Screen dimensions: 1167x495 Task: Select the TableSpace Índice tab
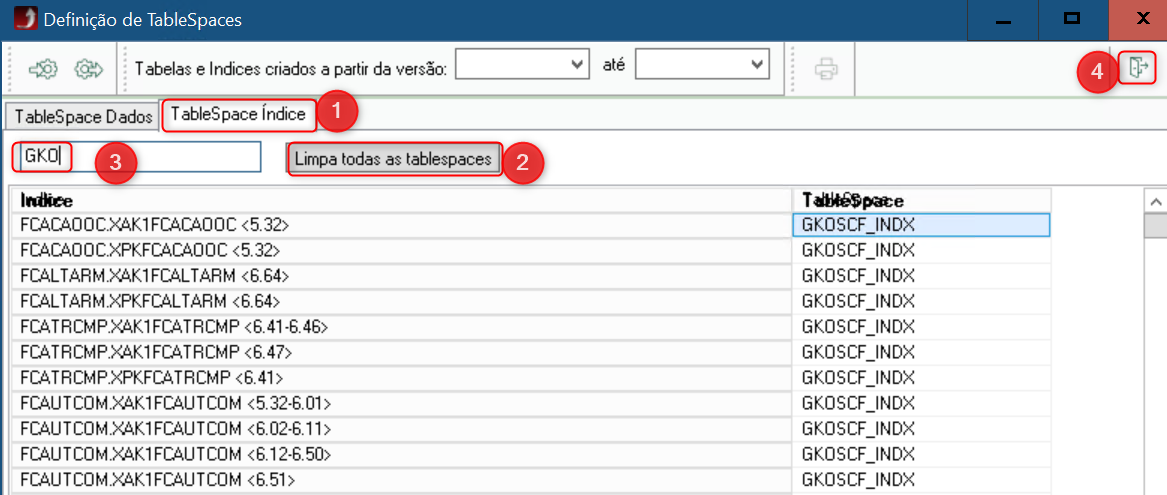tap(238, 115)
